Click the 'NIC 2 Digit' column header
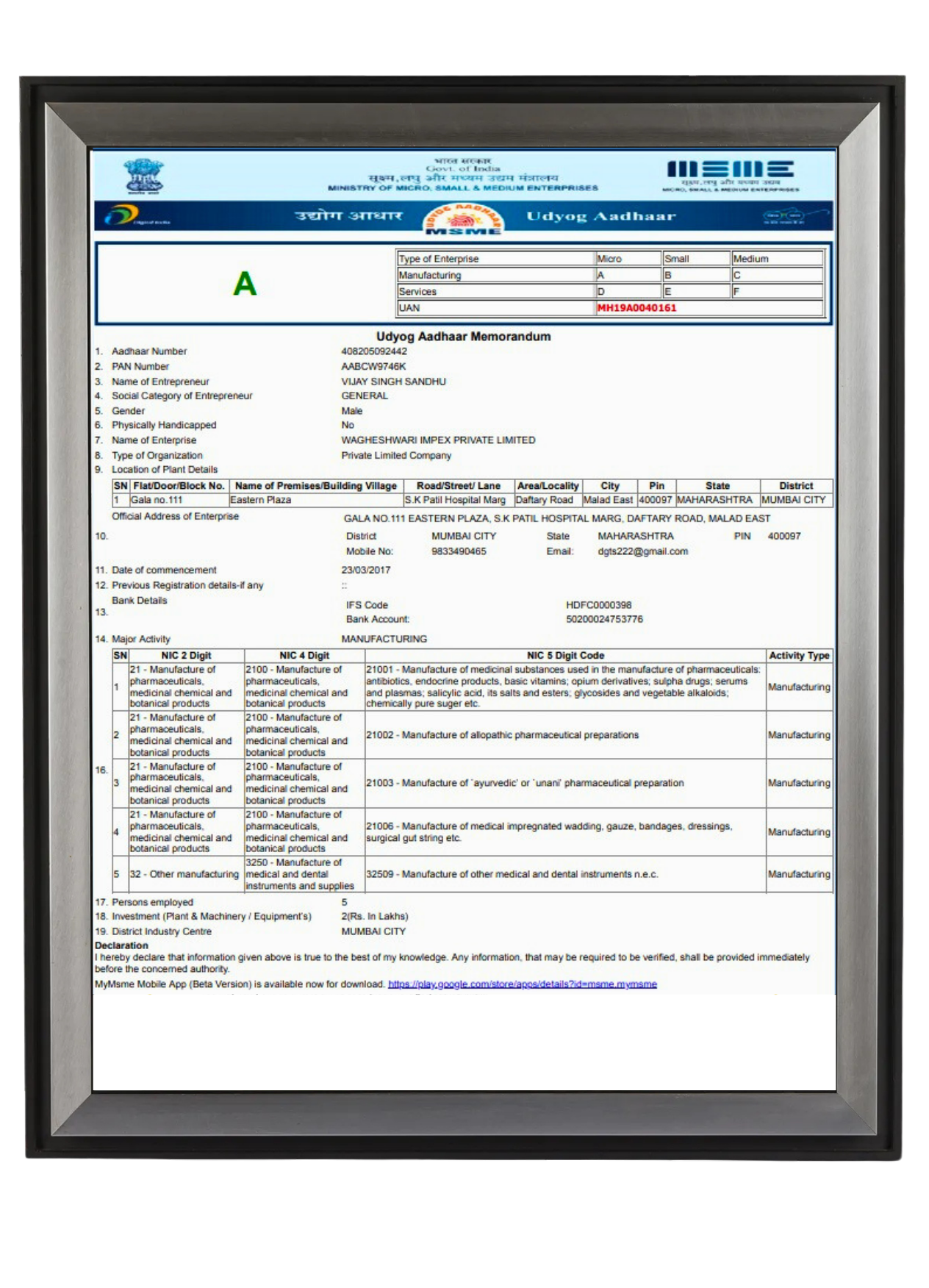Image resolution: width=929 pixels, height=1288 pixels. point(186,656)
